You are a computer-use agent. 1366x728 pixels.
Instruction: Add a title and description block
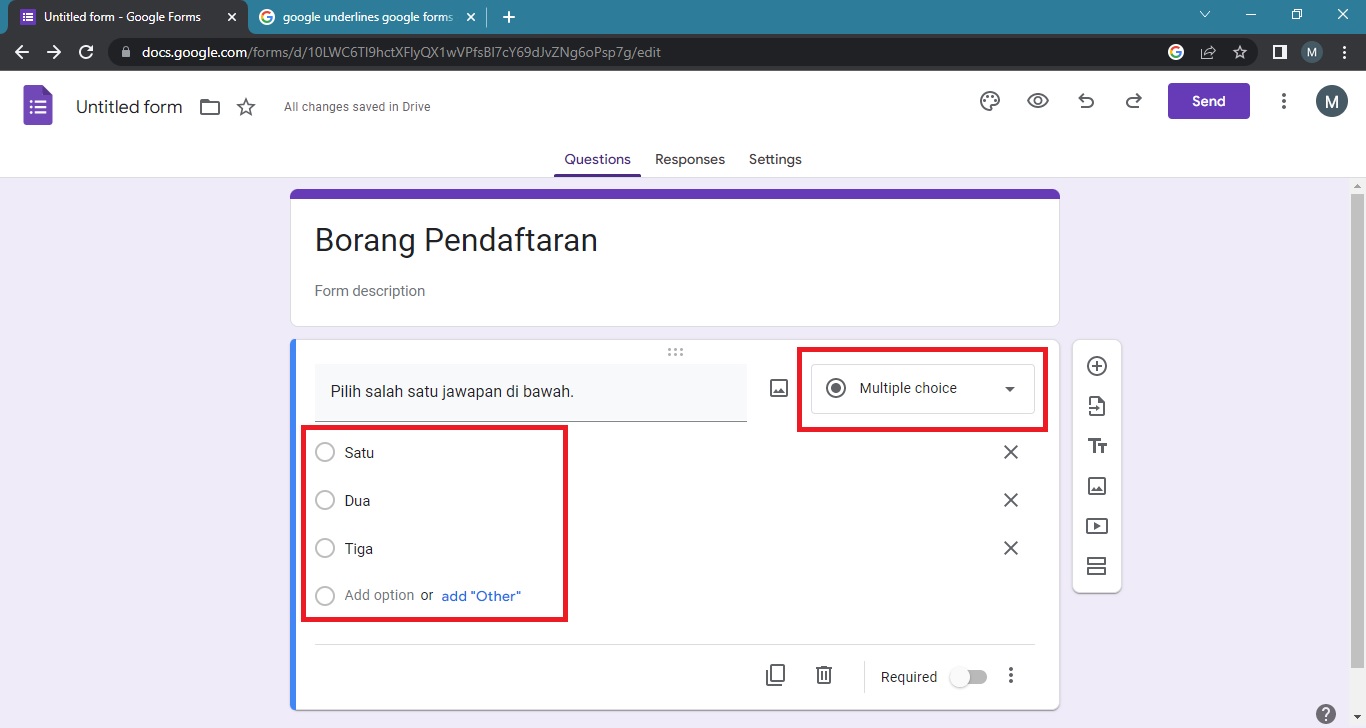click(x=1097, y=446)
